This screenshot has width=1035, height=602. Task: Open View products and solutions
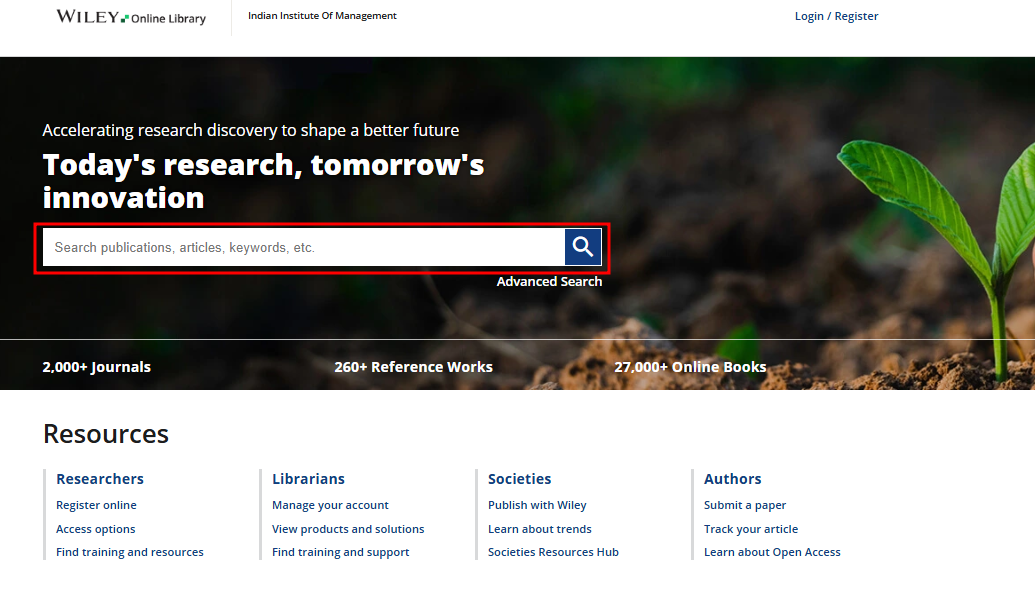coord(348,529)
